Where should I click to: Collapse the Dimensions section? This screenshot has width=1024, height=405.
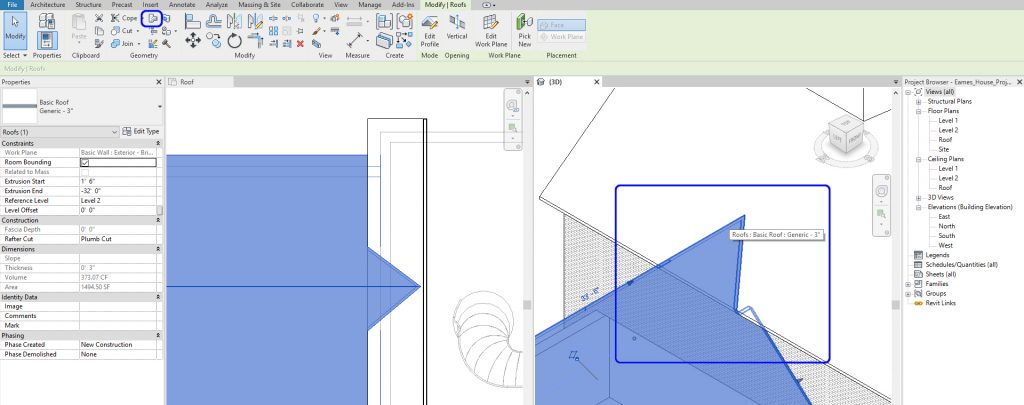click(x=158, y=249)
